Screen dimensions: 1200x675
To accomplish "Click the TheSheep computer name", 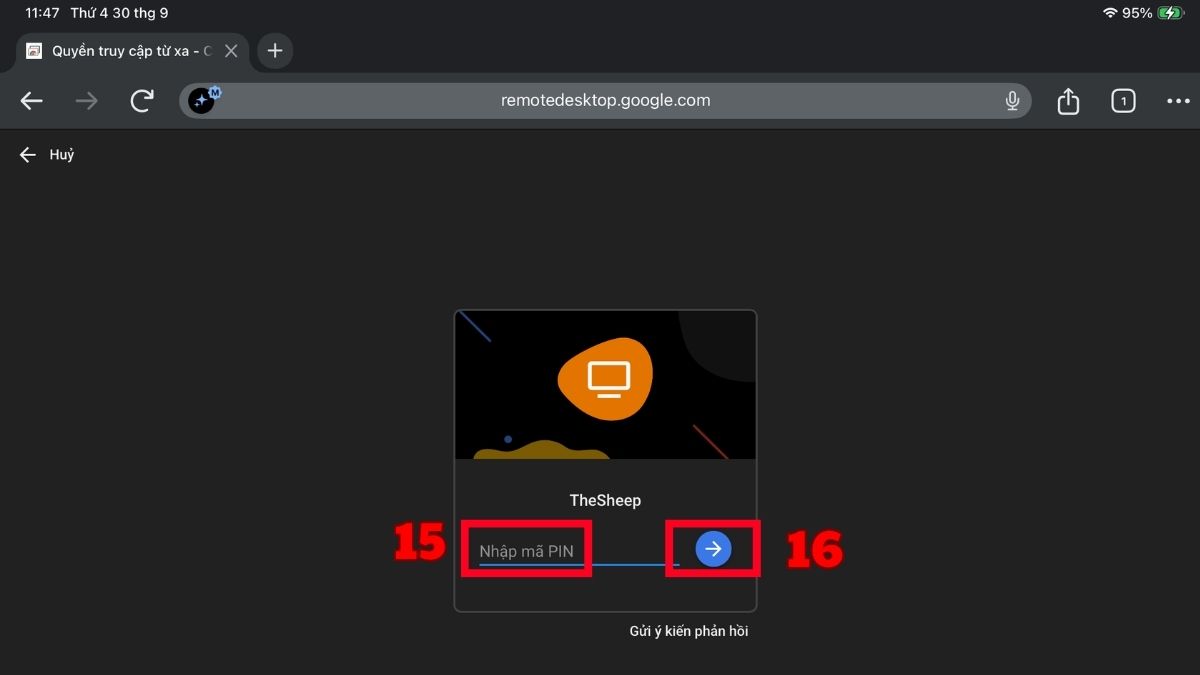I will point(605,500).
